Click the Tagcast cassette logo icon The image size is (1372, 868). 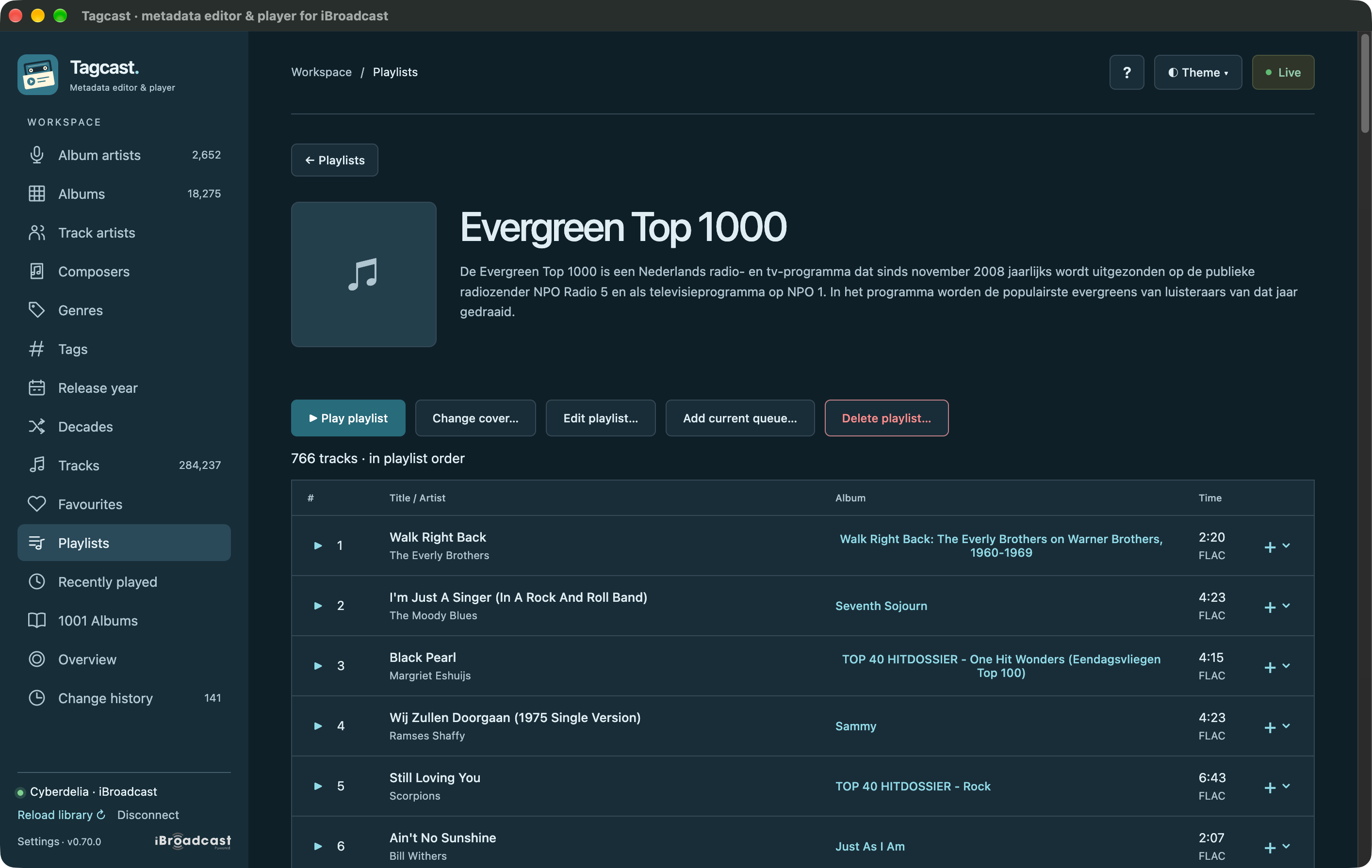click(38, 75)
